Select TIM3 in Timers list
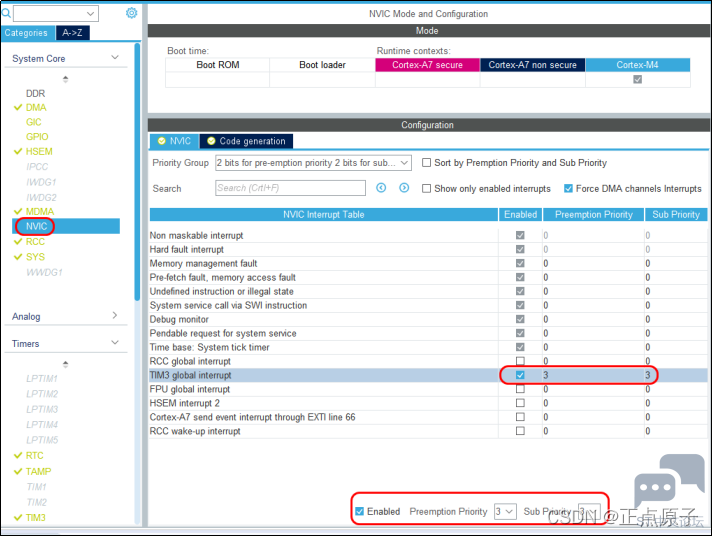Image resolution: width=713 pixels, height=537 pixels. tap(35, 518)
